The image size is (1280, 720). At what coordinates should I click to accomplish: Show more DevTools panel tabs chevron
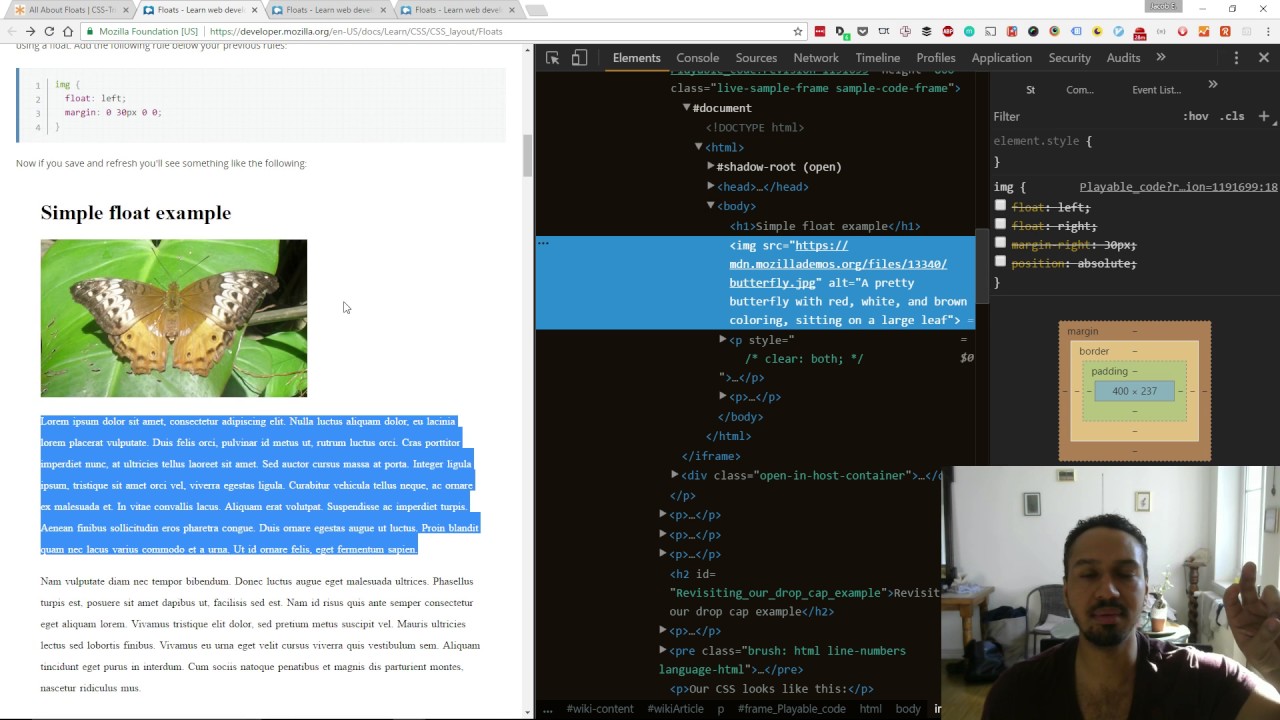click(x=1161, y=58)
